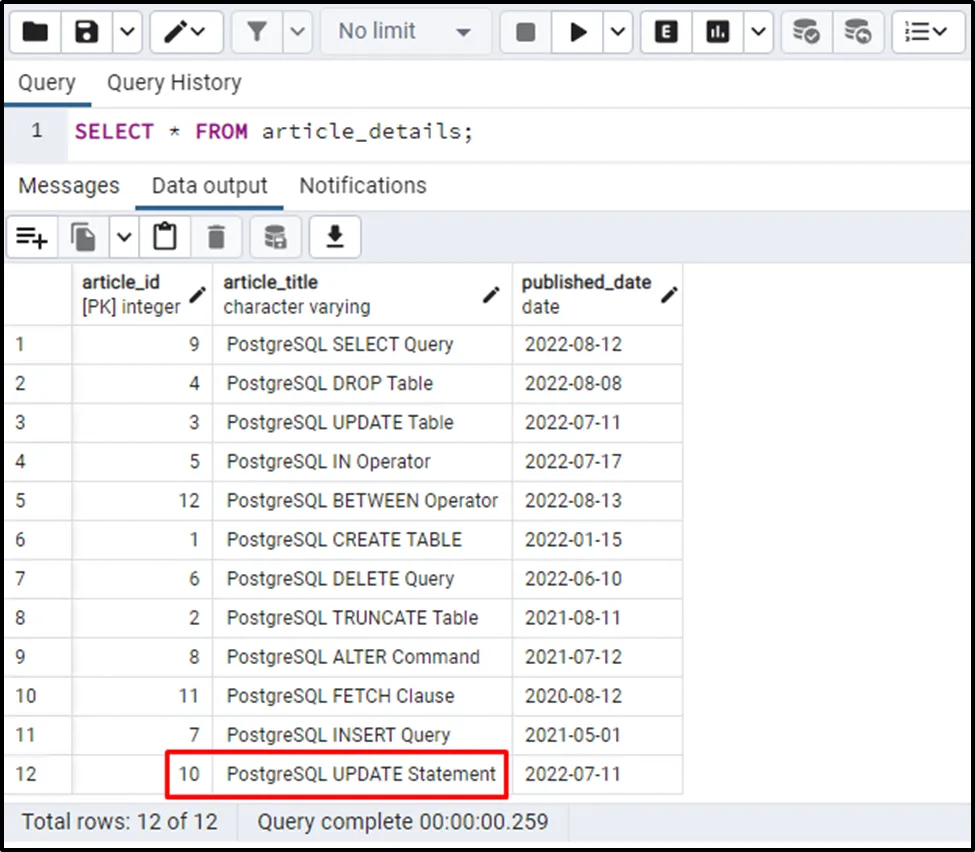The image size is (975, 852).
Task: Expand the Execute options dropdown arrow
Action: pos(618,32)
